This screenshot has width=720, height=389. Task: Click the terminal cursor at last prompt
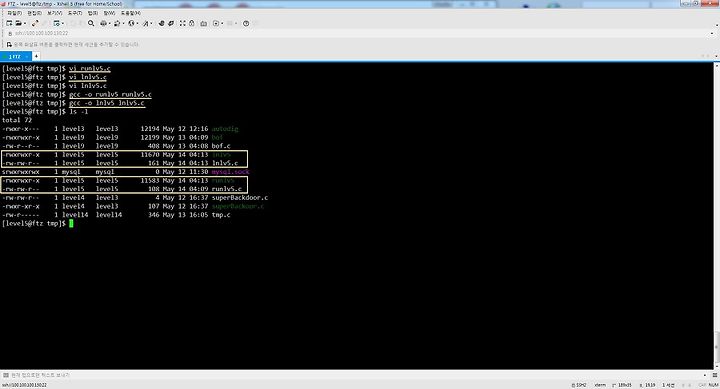[x=71, y=223]
